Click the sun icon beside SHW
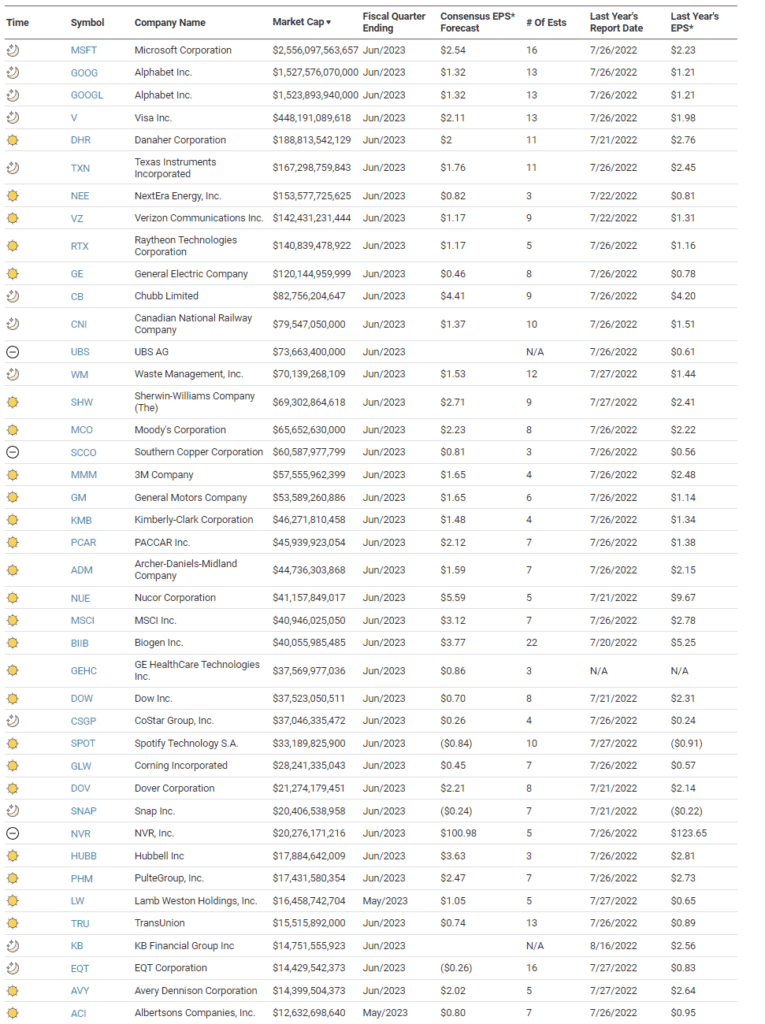 (12, 402)
